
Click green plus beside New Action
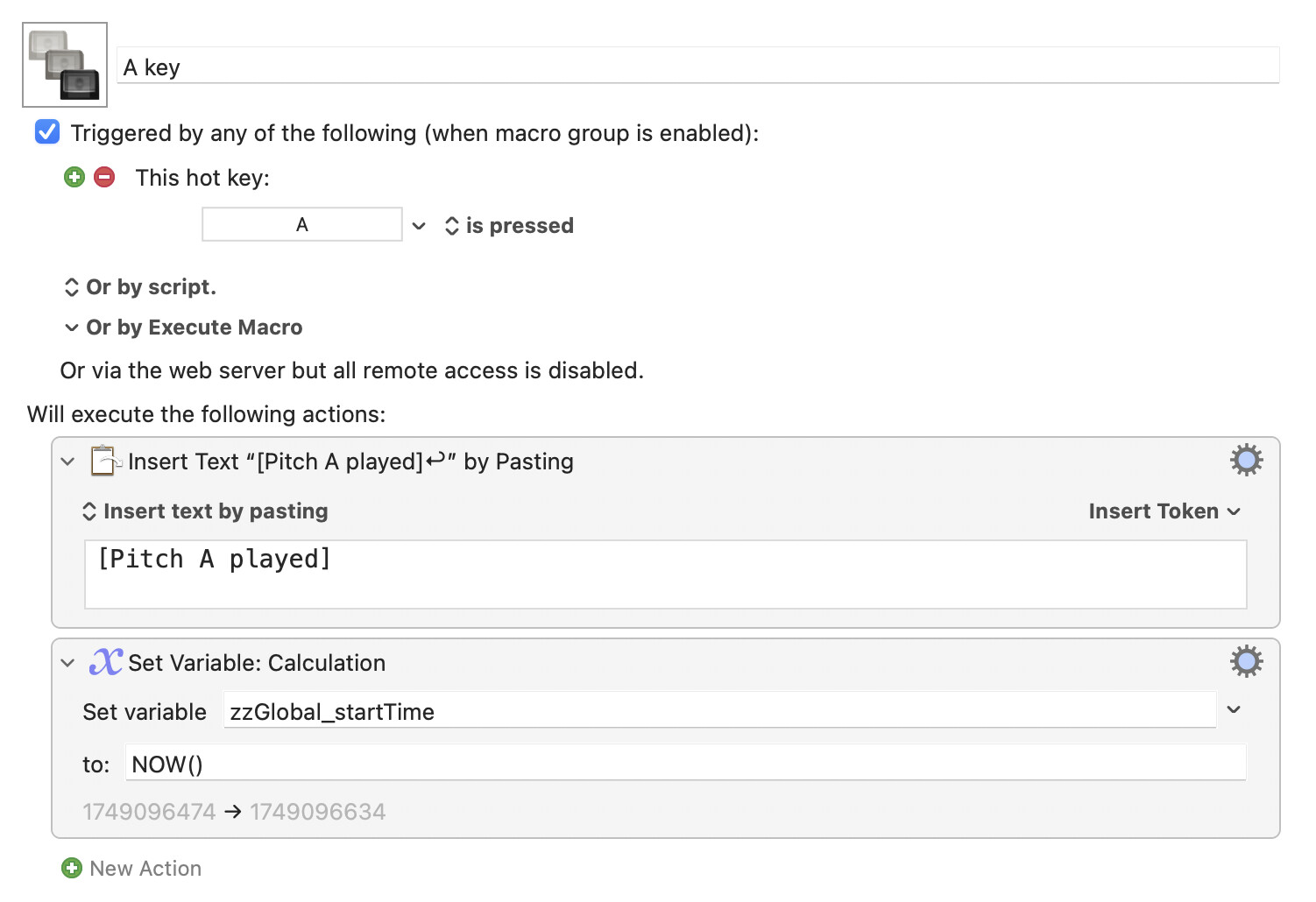(x=72, y=868)
